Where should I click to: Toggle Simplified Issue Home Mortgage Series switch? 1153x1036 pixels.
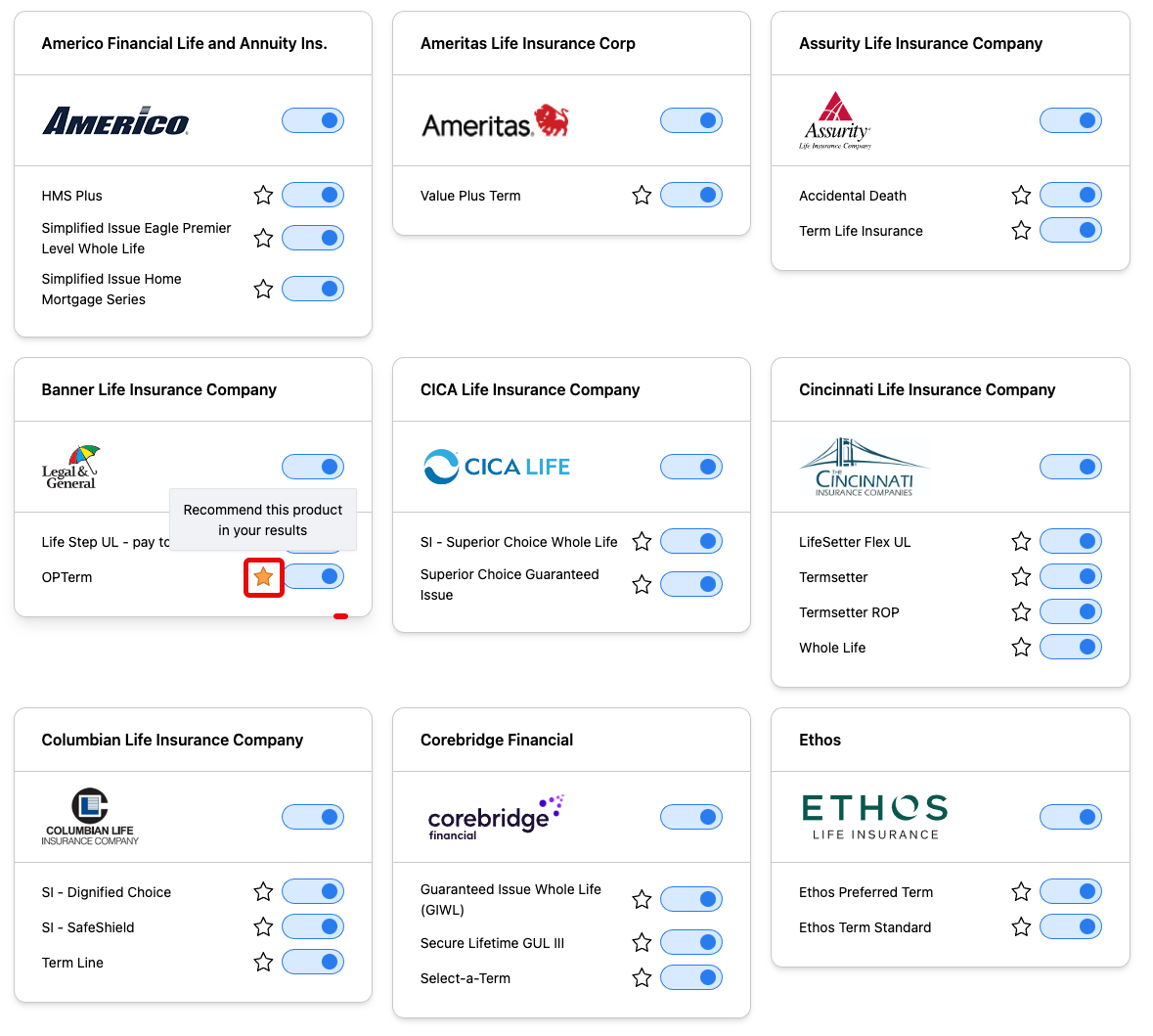point(313,289)
